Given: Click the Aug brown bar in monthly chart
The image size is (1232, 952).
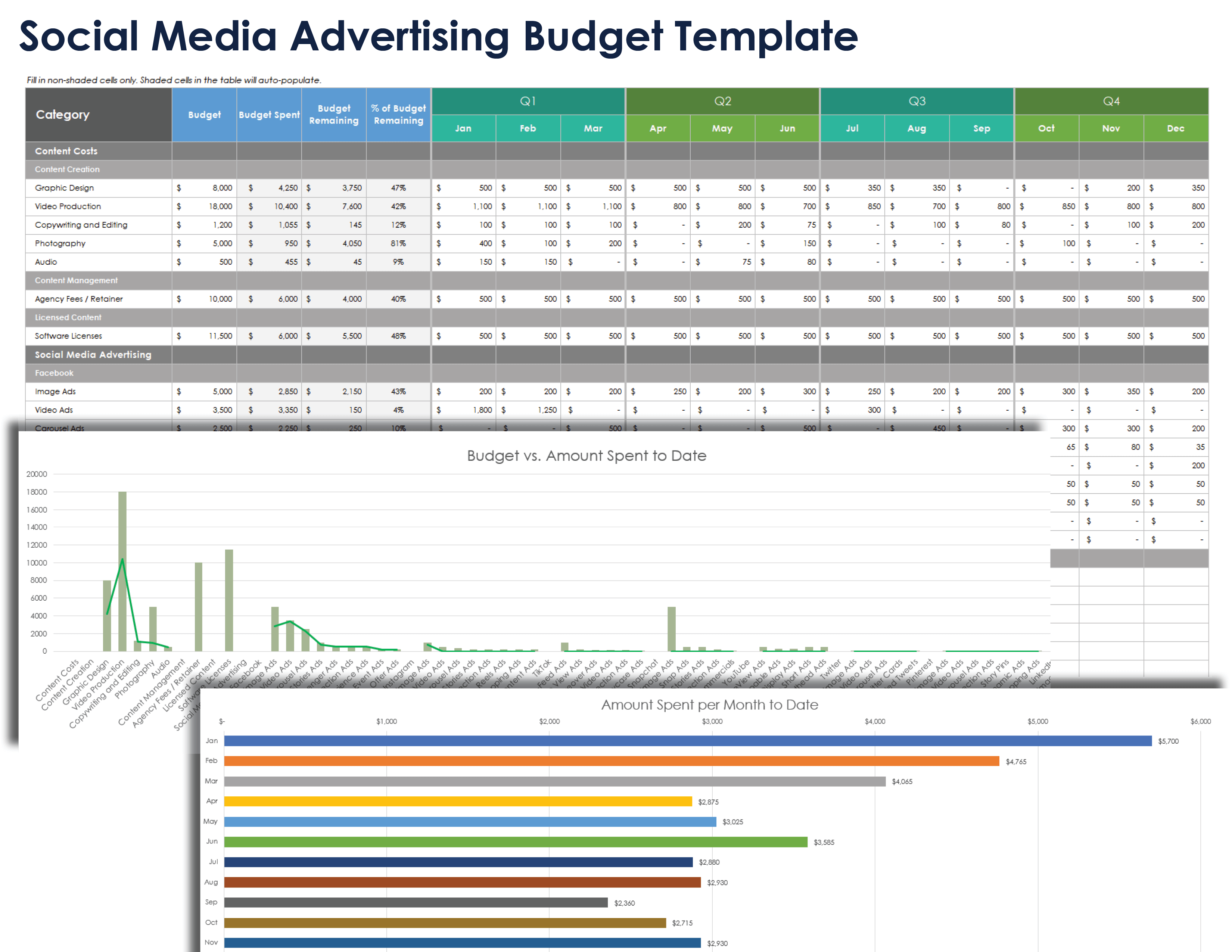Looking at the screenshot, I should [x=463, y=883].
